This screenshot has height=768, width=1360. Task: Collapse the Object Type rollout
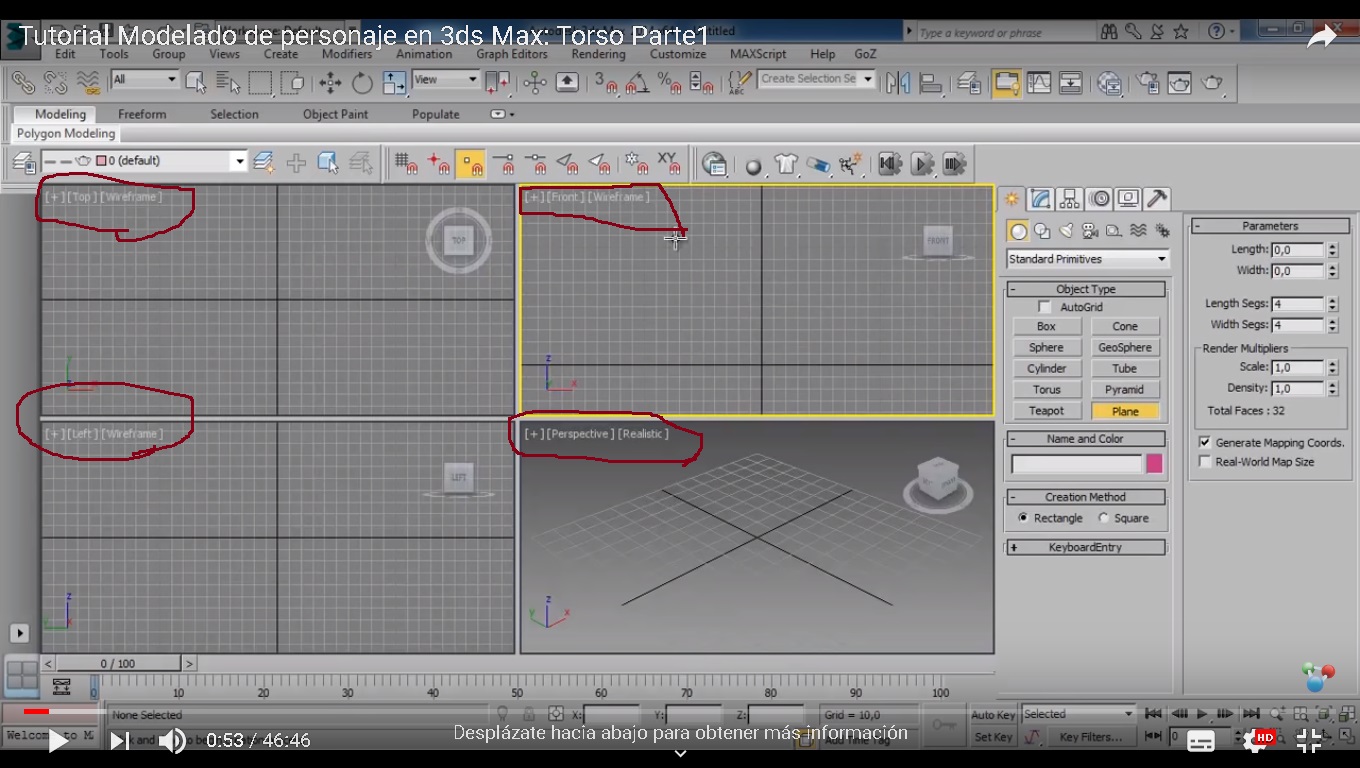pos(1086,289)
